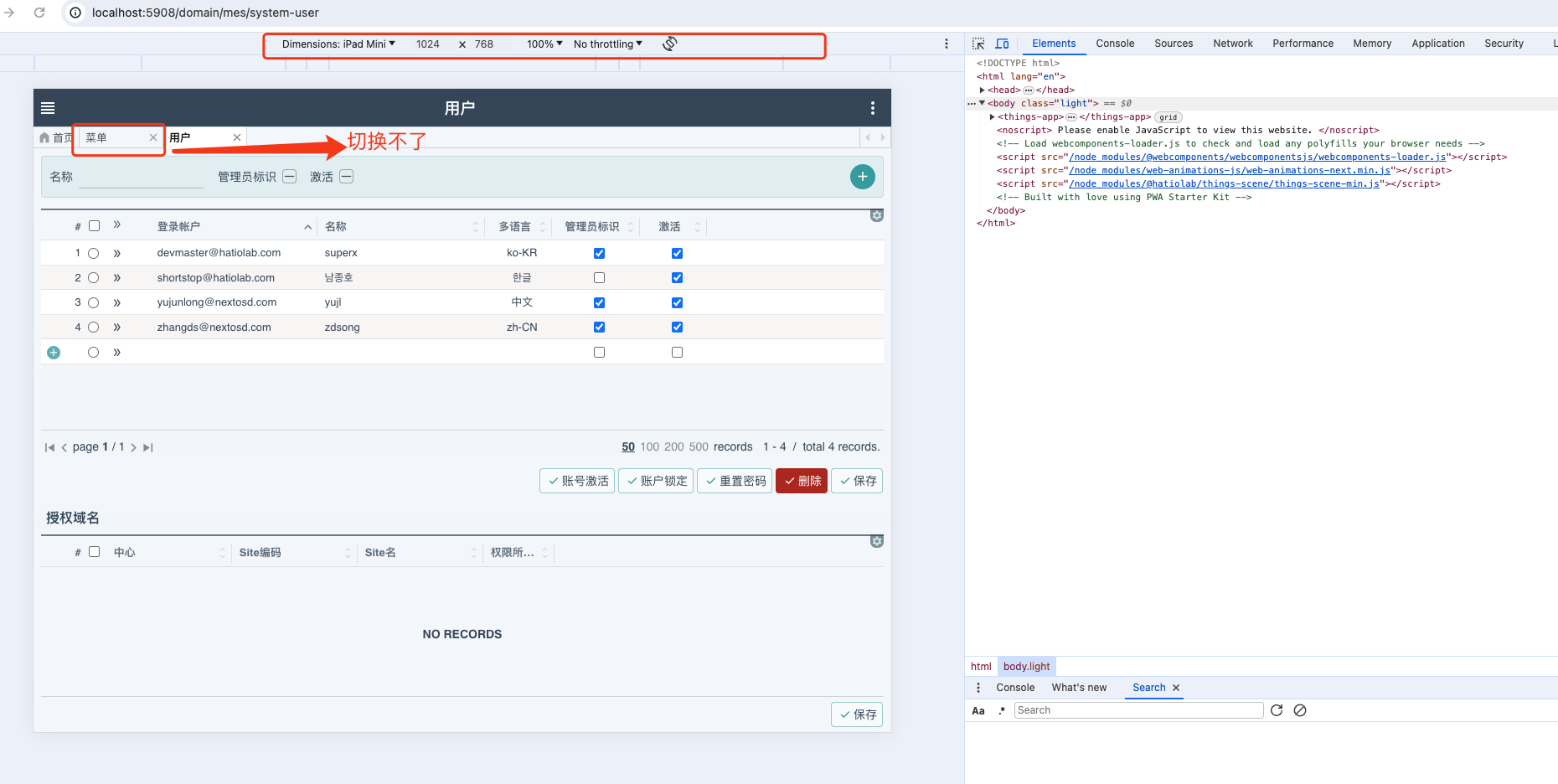This screenshot has height=784, width=1558.
Task: Select the devmaster@hatiolab.com row radio
Action: click(x=94, y=253)
